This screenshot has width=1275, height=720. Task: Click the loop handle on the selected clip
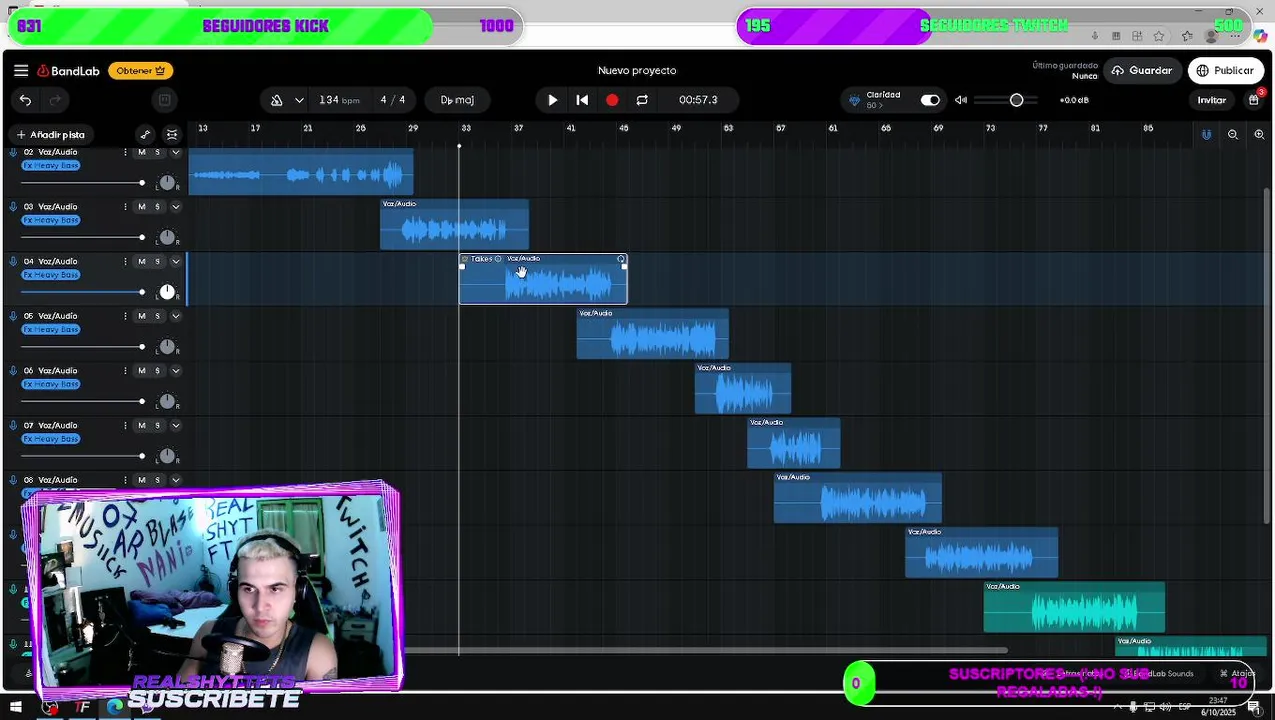click(621, 259)
